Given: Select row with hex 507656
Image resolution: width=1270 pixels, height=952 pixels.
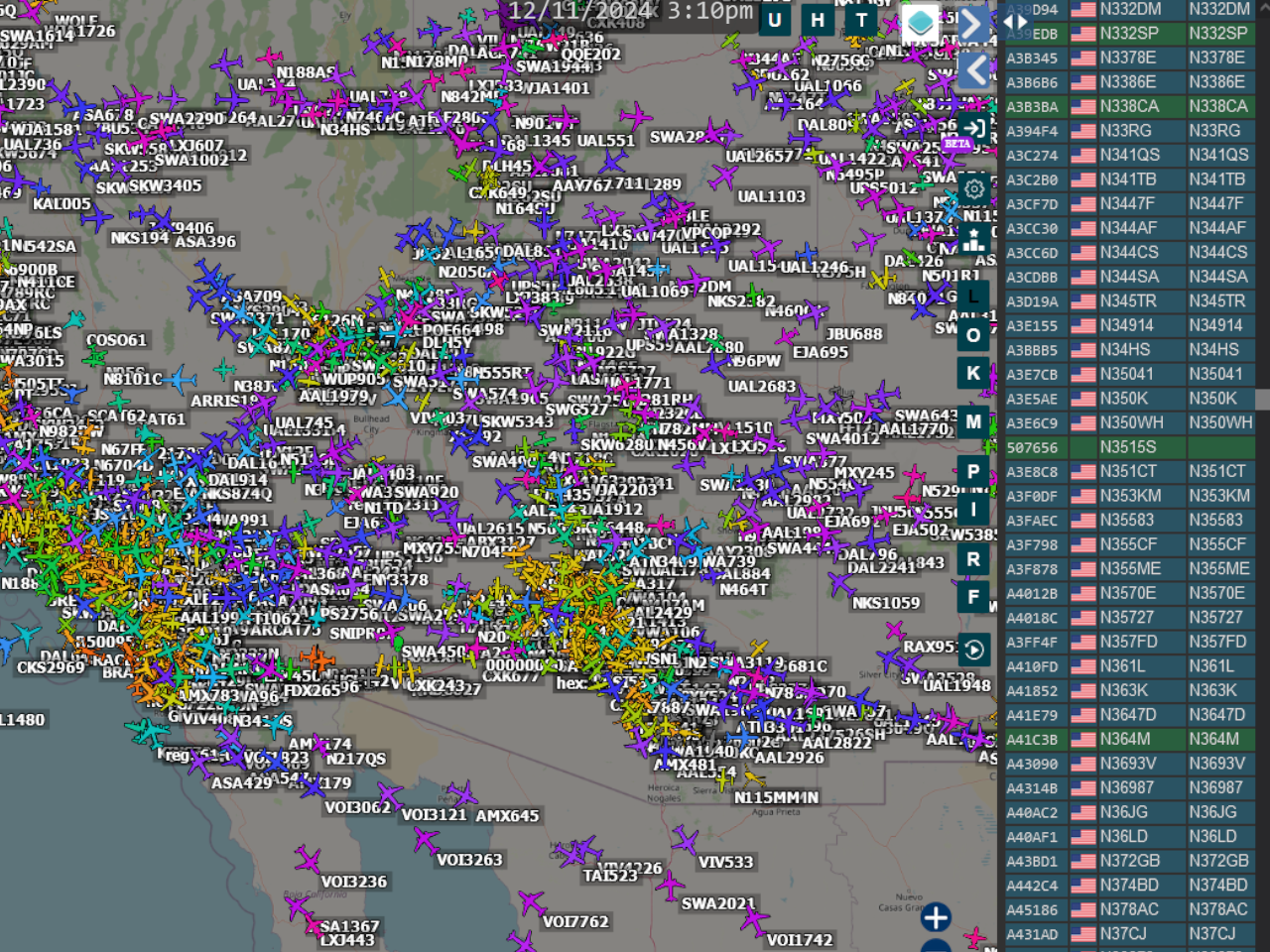Looking at the screenshot, I should tap(1130, 447).
